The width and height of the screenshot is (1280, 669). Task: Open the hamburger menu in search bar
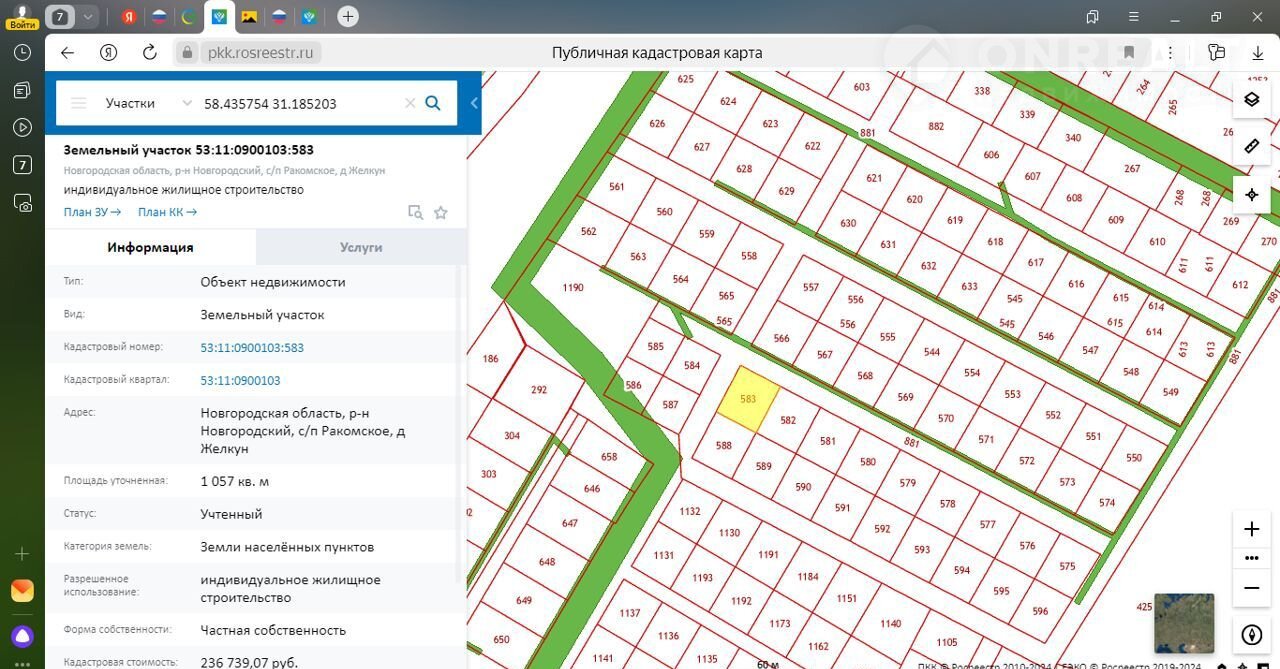[79, 103]
